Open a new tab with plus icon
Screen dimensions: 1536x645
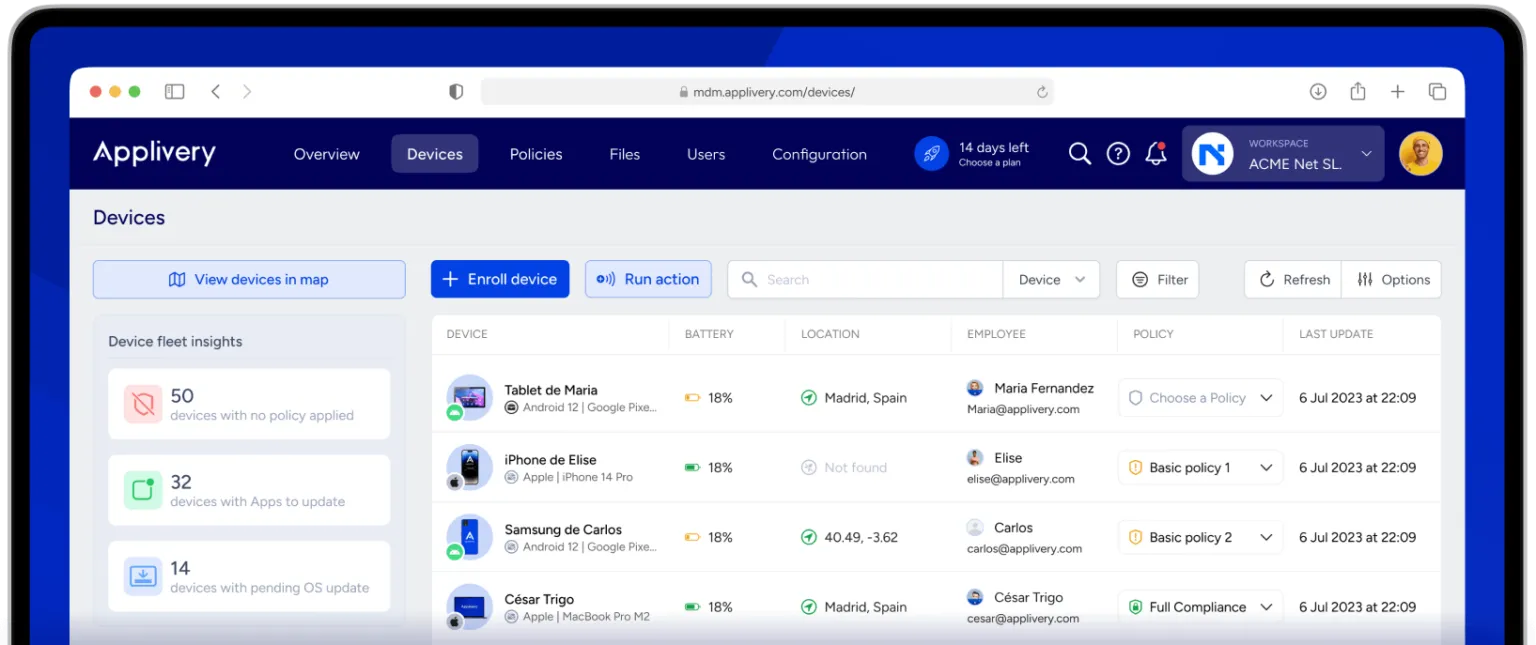tap(1398, 91)
